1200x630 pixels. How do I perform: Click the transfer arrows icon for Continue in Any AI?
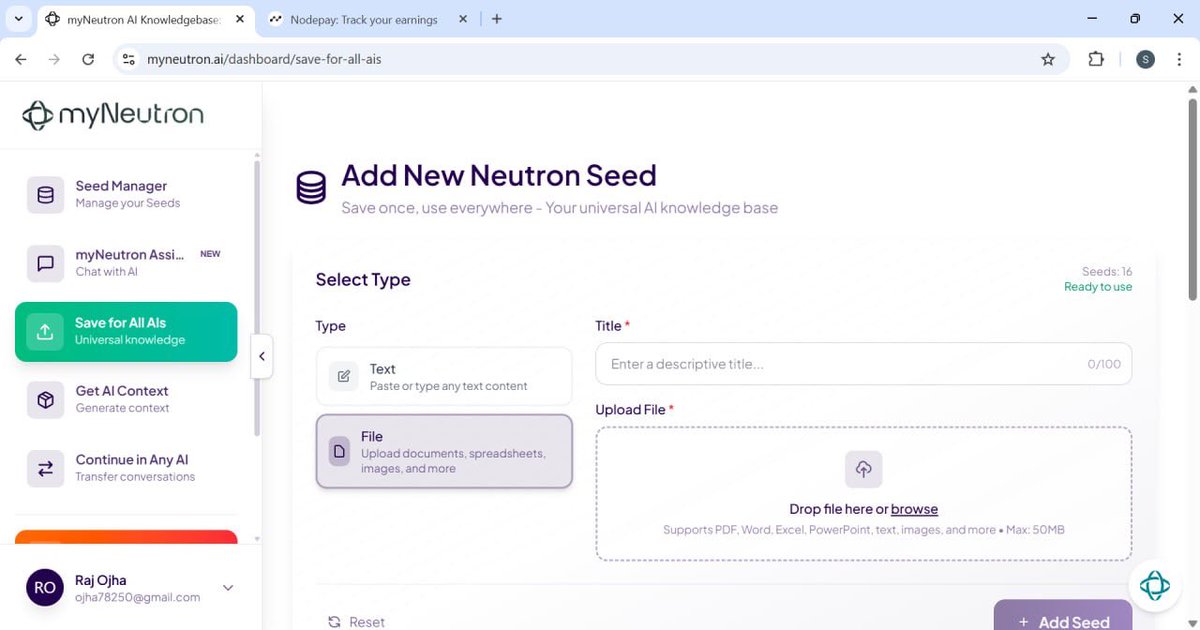coord(45,469)
